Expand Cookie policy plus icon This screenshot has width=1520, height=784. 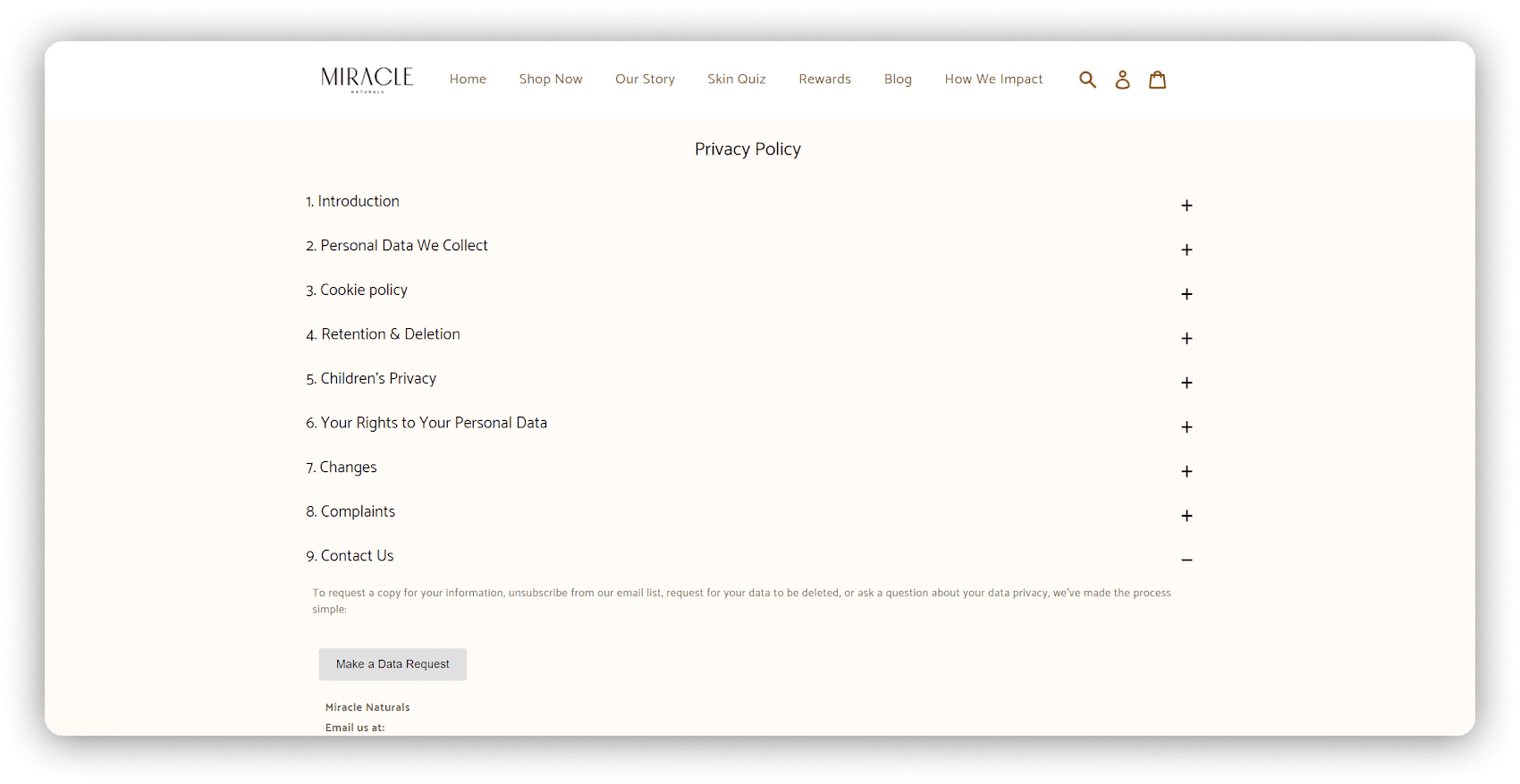point(1186,294)
